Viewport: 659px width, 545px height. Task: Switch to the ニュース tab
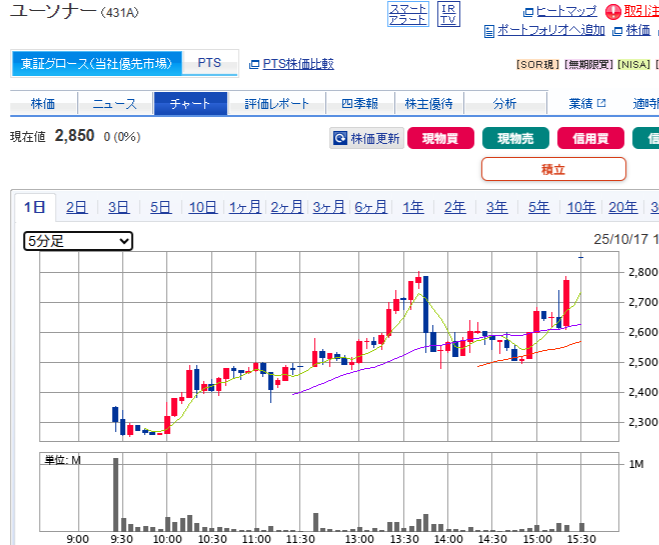point(115,103)
